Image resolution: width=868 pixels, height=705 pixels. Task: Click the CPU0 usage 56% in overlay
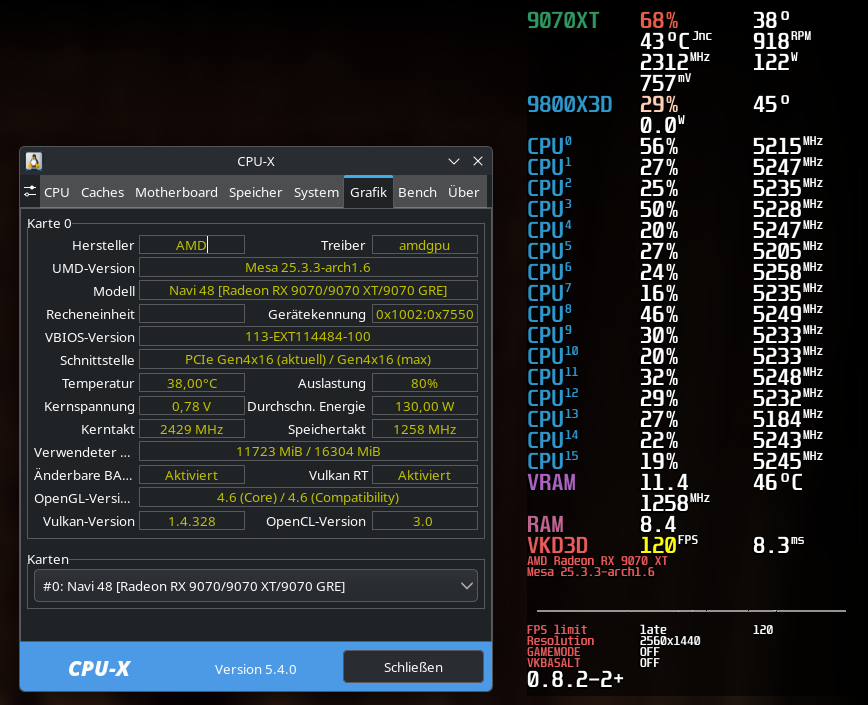[x=659, y=147]
